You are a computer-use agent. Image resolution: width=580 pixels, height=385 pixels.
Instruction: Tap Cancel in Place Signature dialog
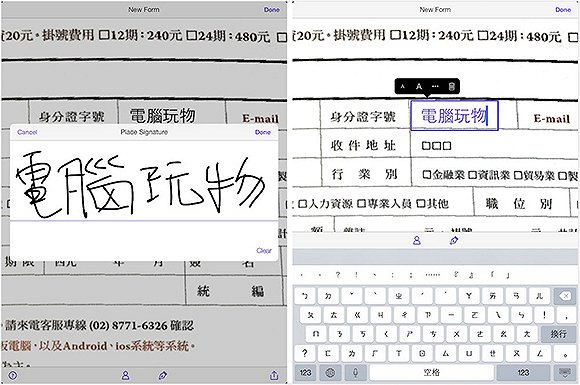click(x=27, y=132)
